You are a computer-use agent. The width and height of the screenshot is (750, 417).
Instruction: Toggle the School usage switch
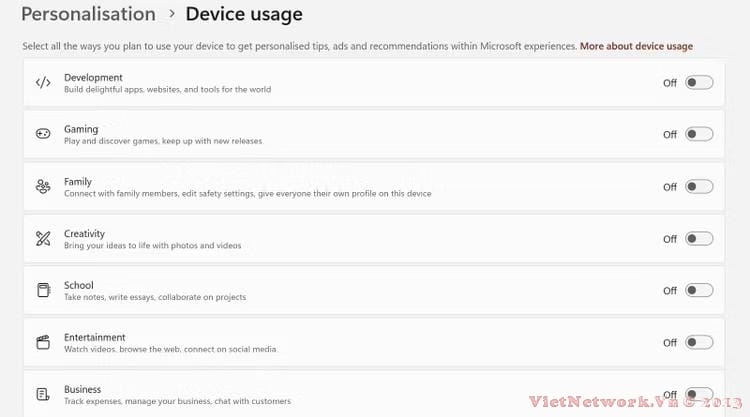pos(699,291)
